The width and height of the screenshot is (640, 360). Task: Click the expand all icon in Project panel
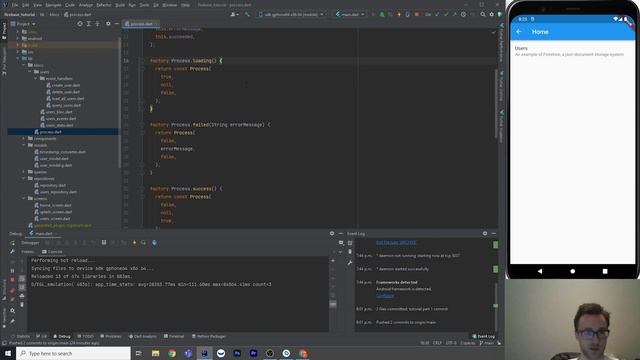(x=89, y=24)
